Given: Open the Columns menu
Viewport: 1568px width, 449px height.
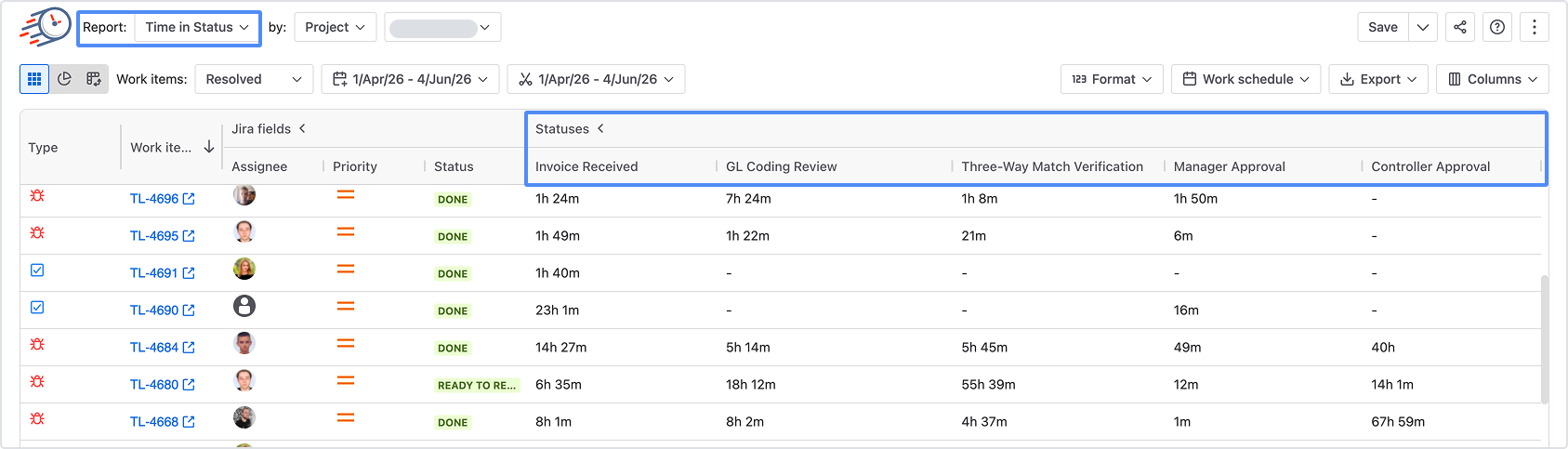Looking at the screenshot, I should [x=1493, y=79].
